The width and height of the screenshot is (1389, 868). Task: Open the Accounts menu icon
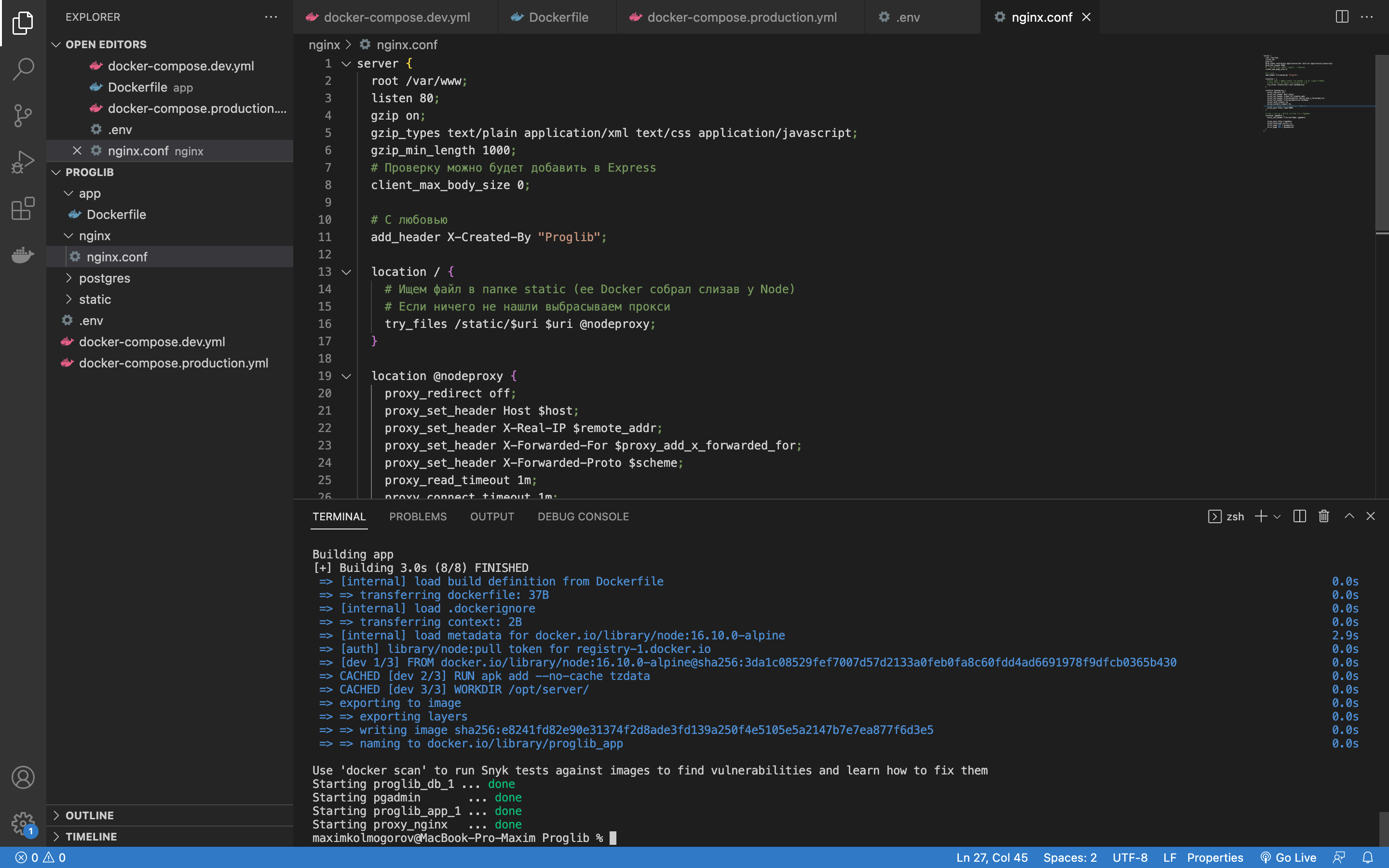click(23, 777)
